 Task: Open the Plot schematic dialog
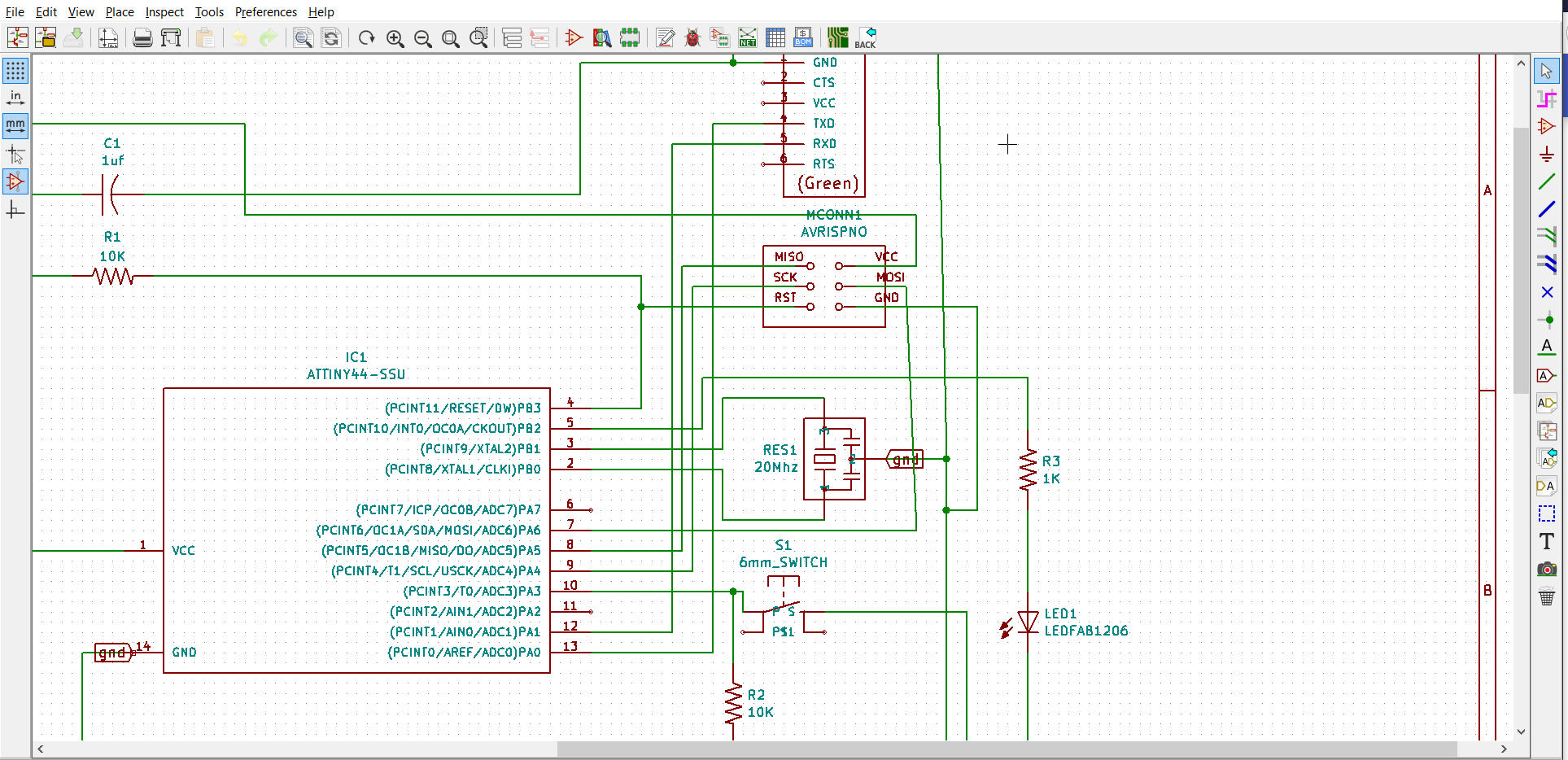[171, 37]
